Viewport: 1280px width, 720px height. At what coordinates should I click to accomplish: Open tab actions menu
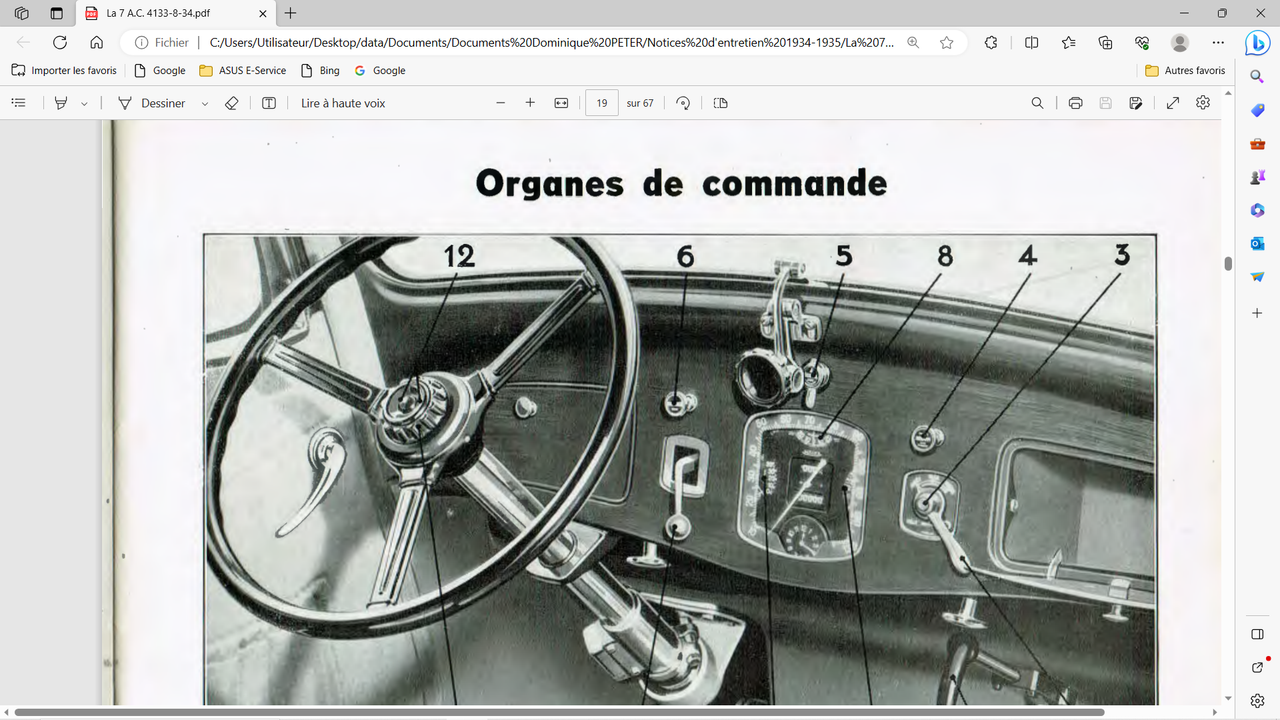point(56,14)
